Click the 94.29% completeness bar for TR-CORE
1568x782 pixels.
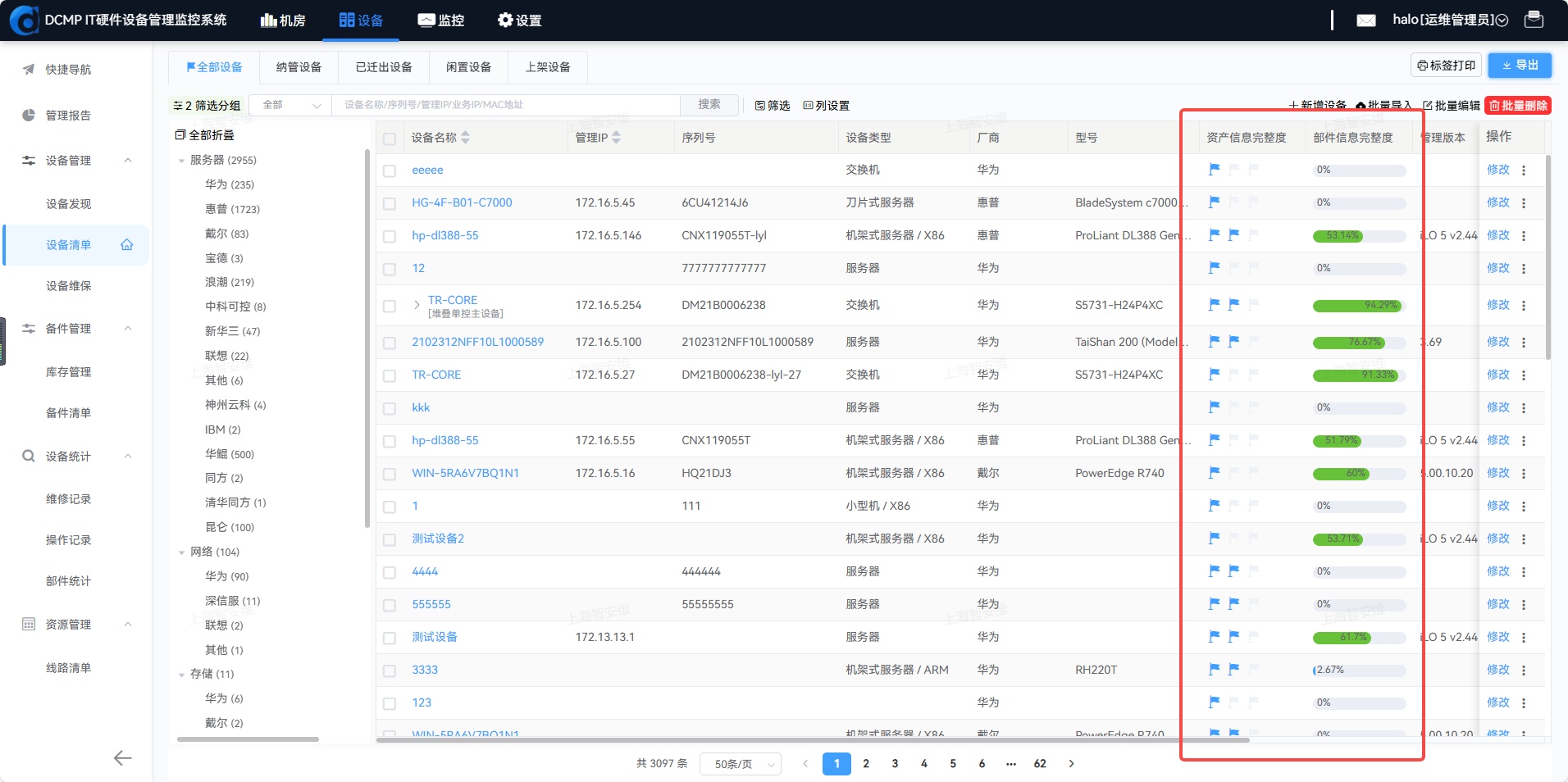point(1359,305)
